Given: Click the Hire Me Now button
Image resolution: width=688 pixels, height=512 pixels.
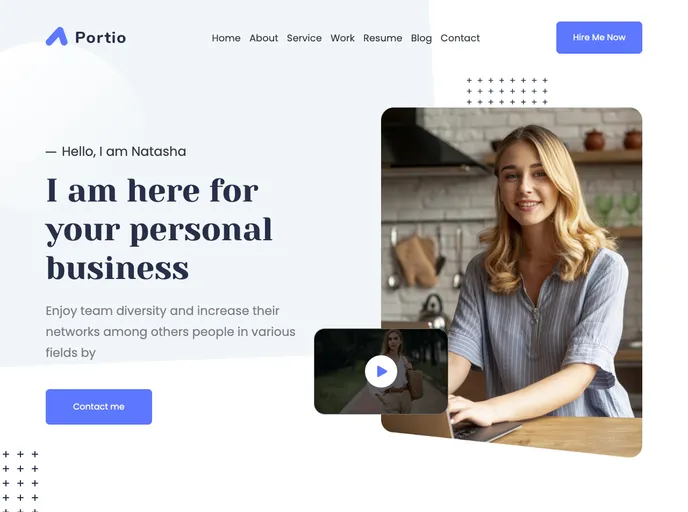Looking at the screenshot, I should point(599,38).
